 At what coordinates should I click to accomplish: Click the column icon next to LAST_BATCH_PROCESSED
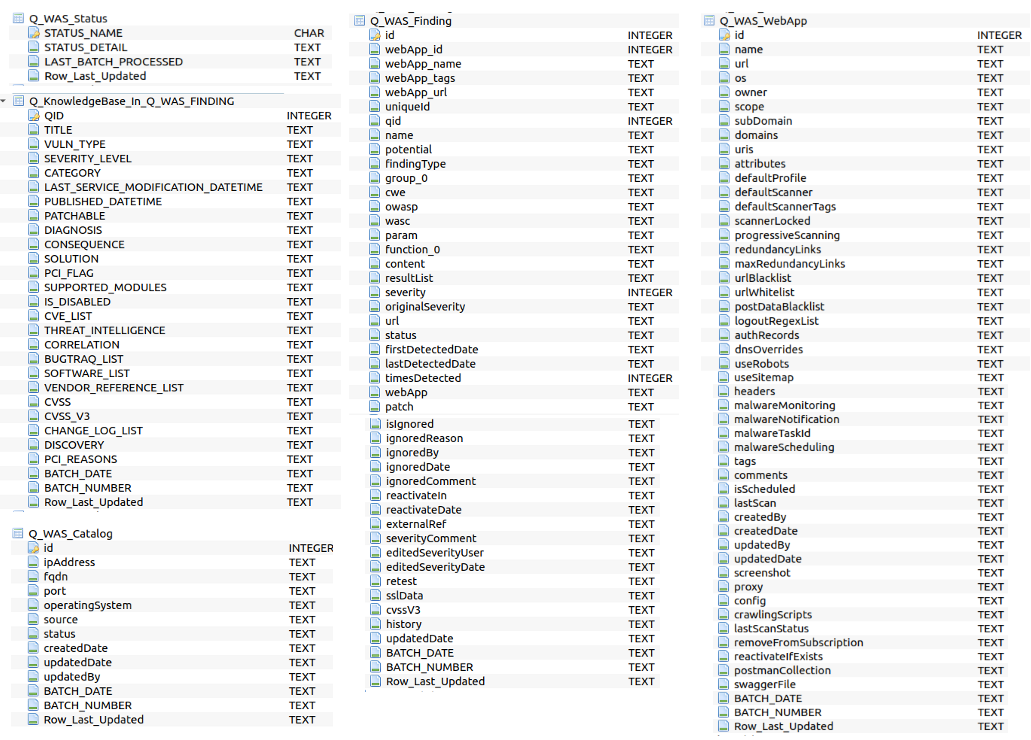coord(34,62)
